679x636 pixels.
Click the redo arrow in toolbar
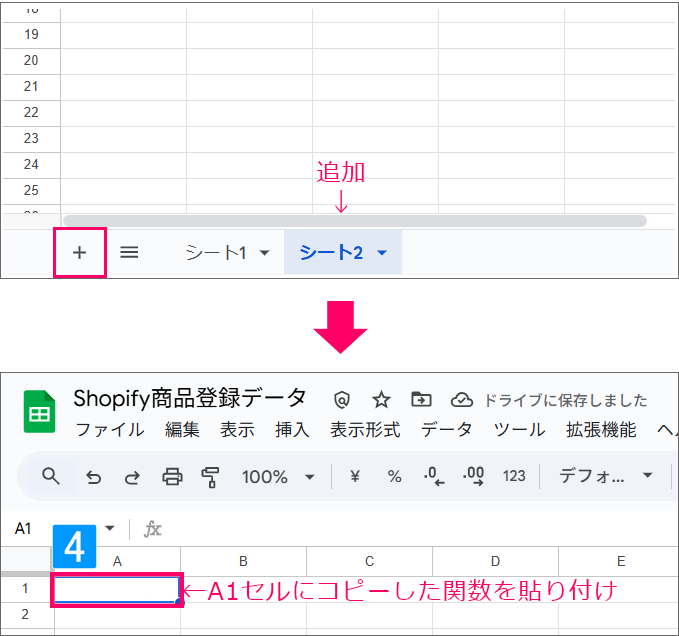tap(132, 476)
